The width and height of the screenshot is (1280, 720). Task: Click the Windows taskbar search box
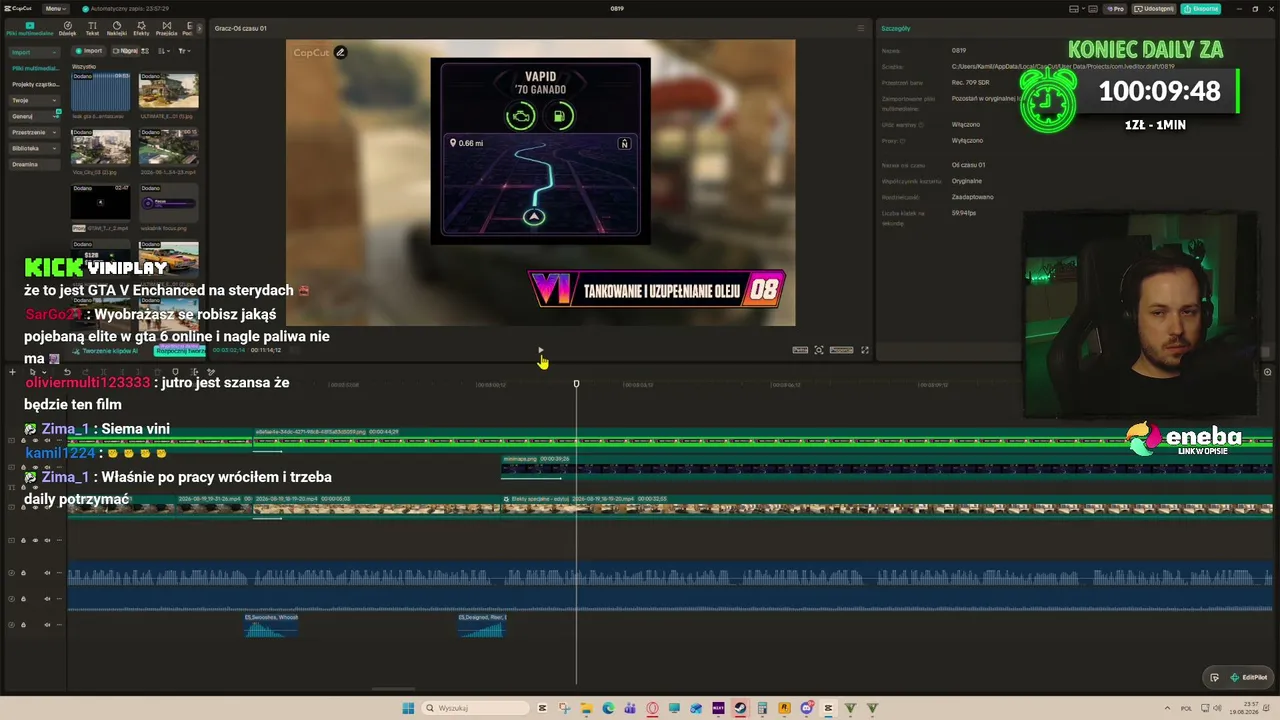pyautogui.click(x=475, y=708)
